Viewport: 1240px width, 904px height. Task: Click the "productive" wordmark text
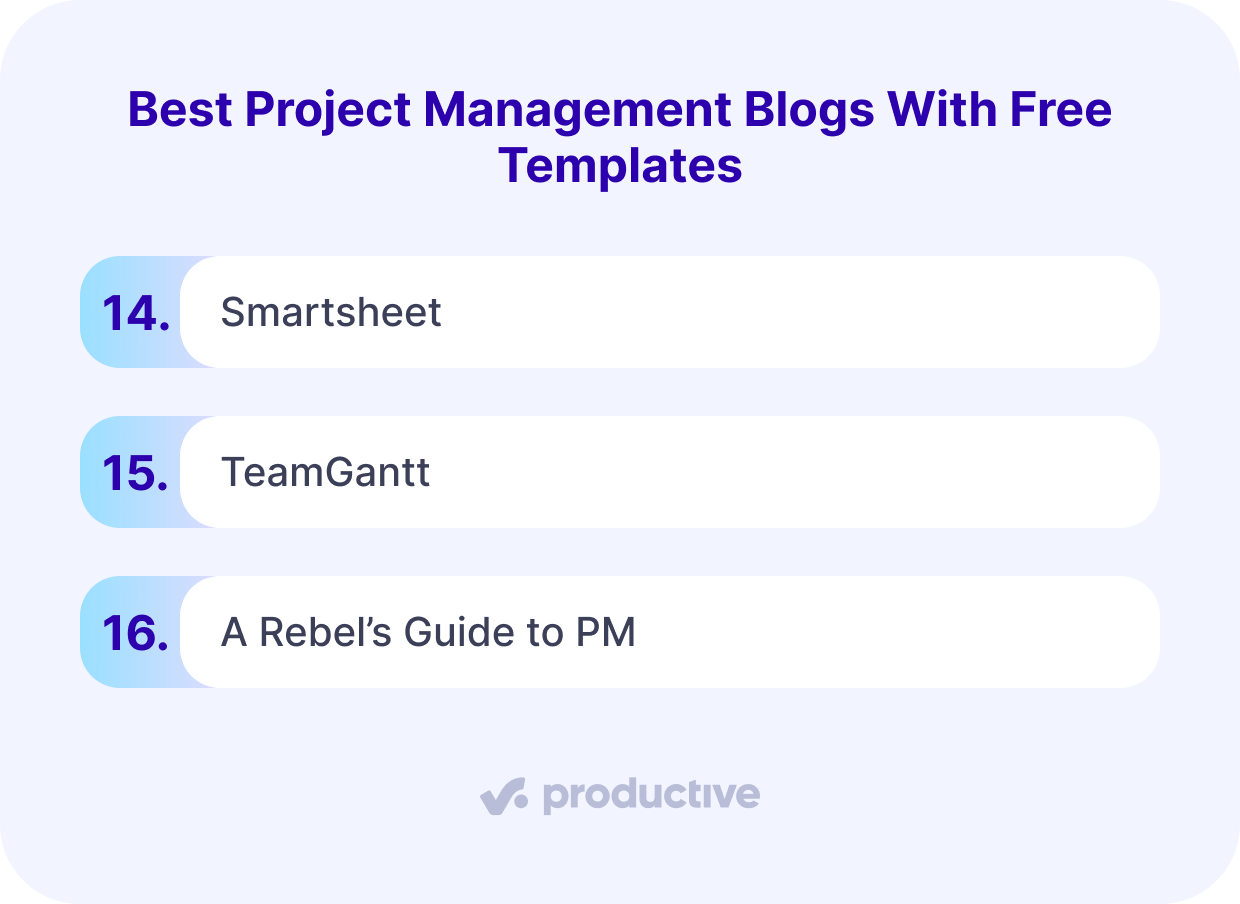click(651, 796)
